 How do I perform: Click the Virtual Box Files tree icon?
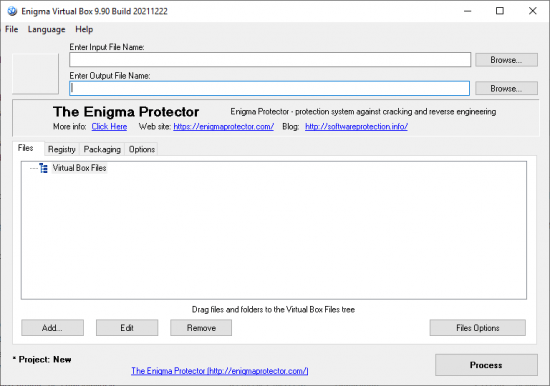point(43,168)
